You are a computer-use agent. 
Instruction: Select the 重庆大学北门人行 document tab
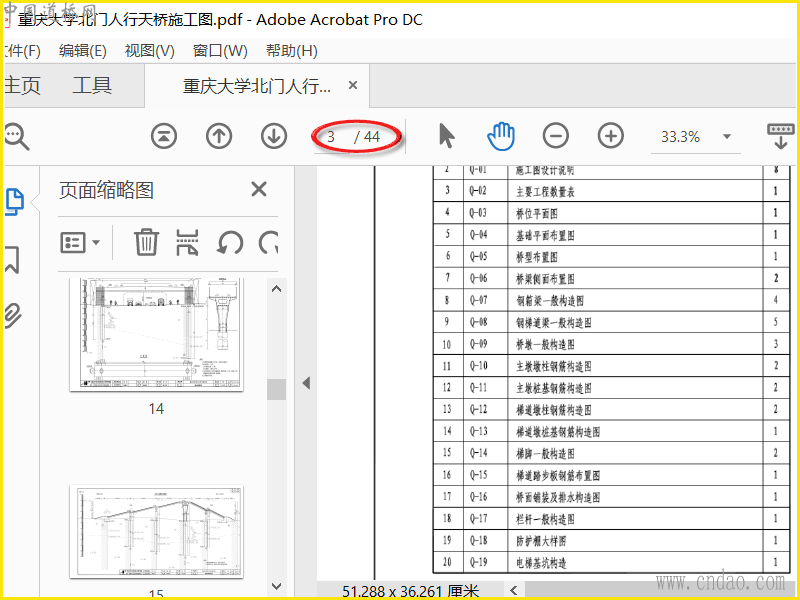[257, 86]
